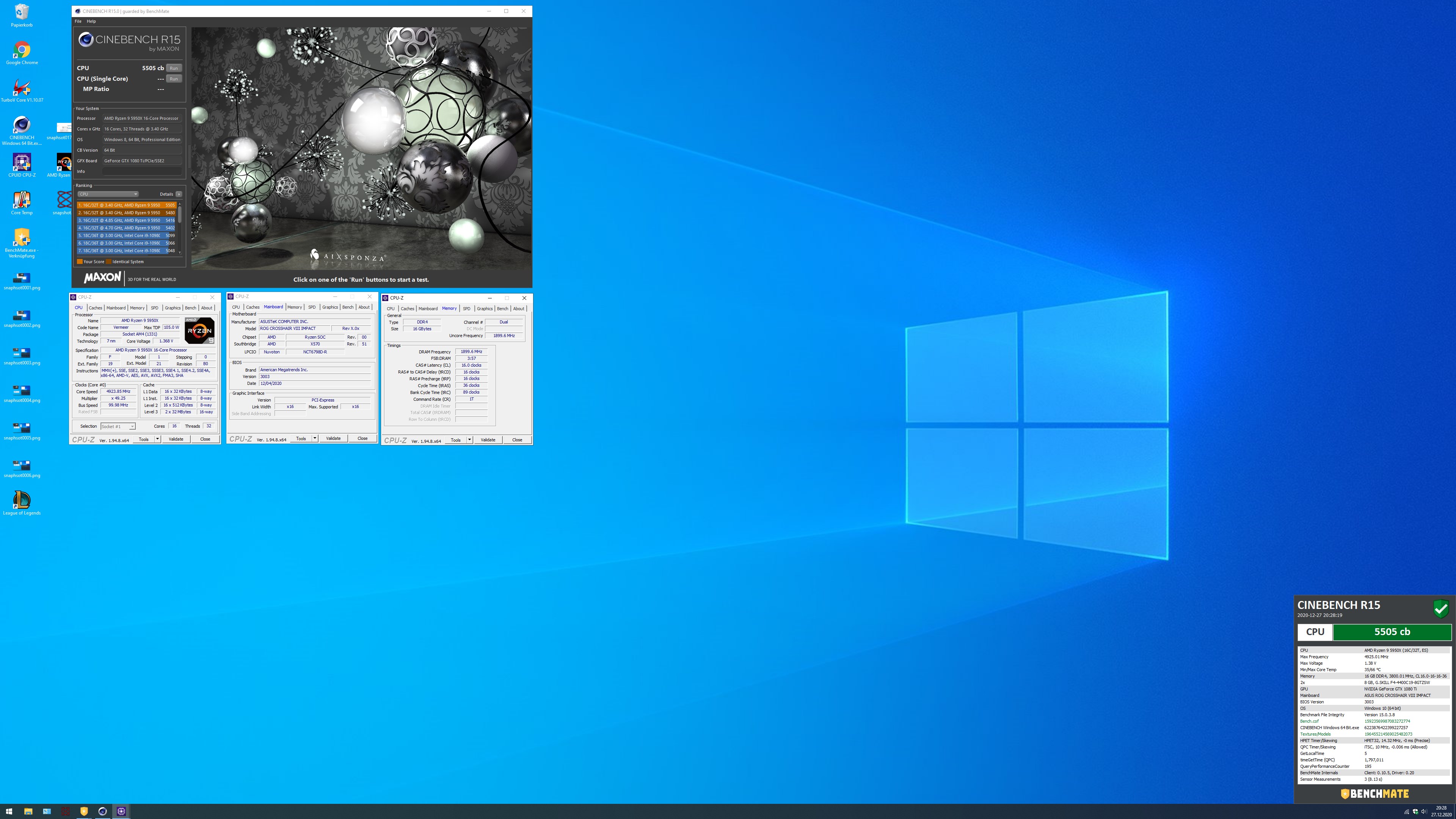
Task: Open the Windows Start menu
Action: [9, 811]
